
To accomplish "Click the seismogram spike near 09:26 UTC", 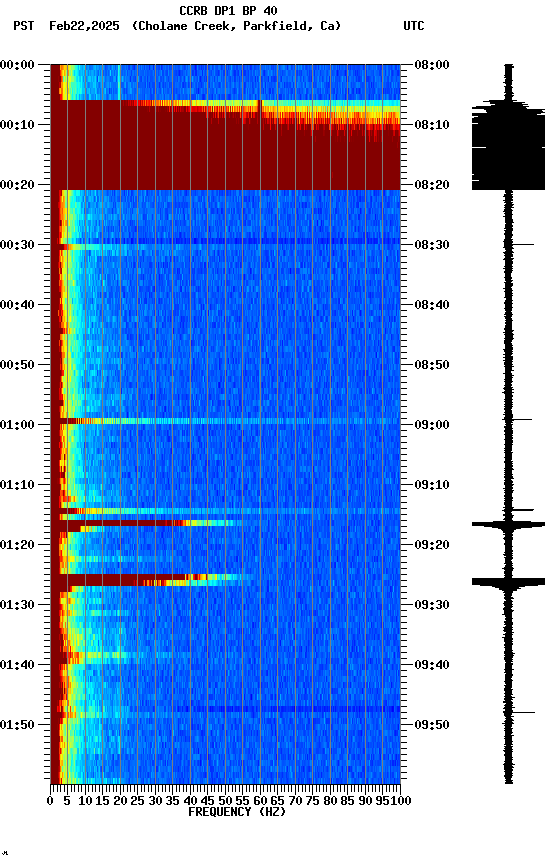I will (508, 582).
